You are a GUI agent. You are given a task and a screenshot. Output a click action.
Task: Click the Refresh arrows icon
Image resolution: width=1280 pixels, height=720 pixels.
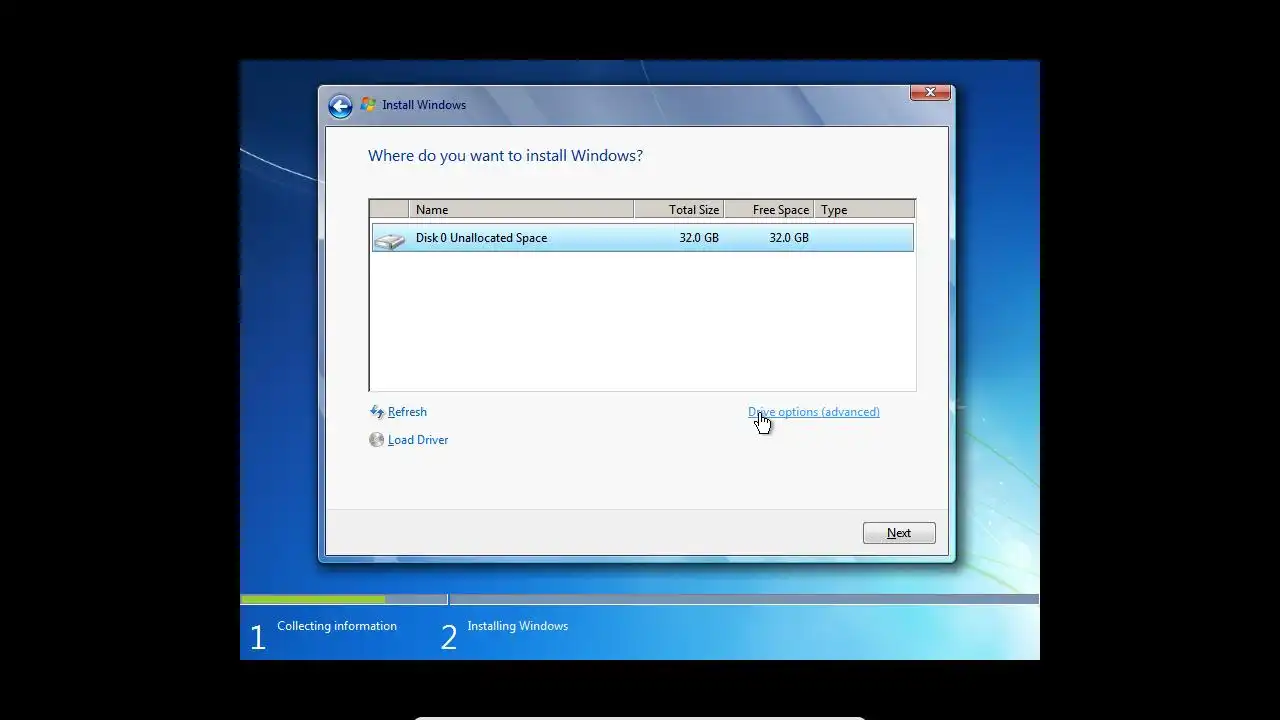(x=377, y=412)
